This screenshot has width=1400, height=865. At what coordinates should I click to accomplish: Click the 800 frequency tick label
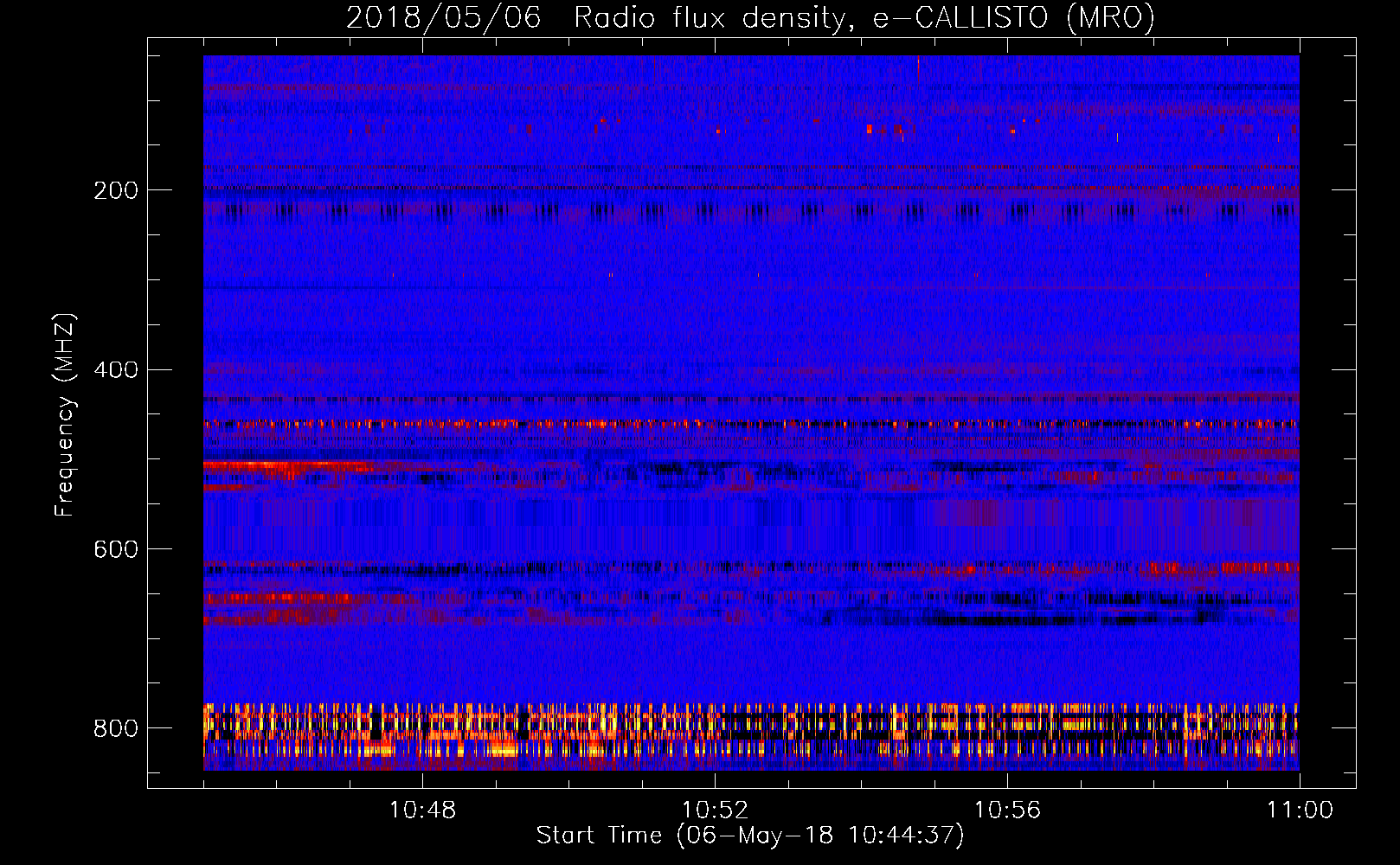click(116, 728)
